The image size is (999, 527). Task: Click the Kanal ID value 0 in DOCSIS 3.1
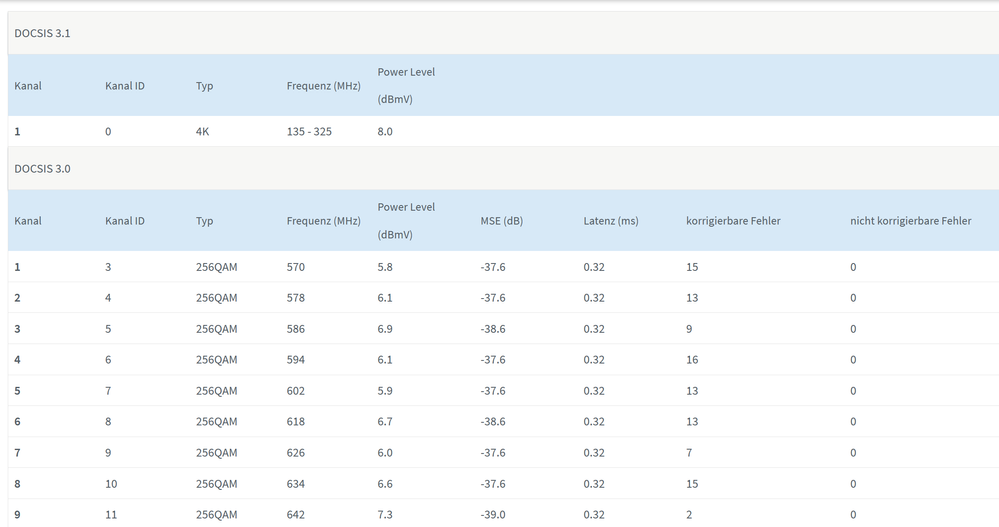(108, 132)
